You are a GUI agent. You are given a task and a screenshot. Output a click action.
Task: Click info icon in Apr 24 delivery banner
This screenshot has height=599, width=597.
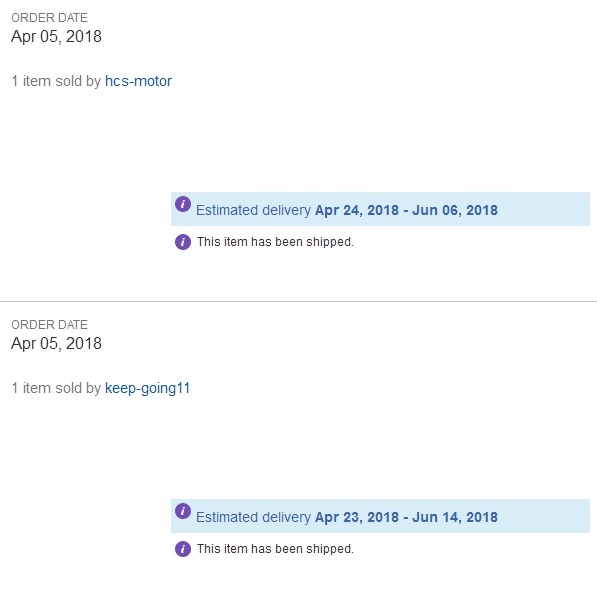183,204
